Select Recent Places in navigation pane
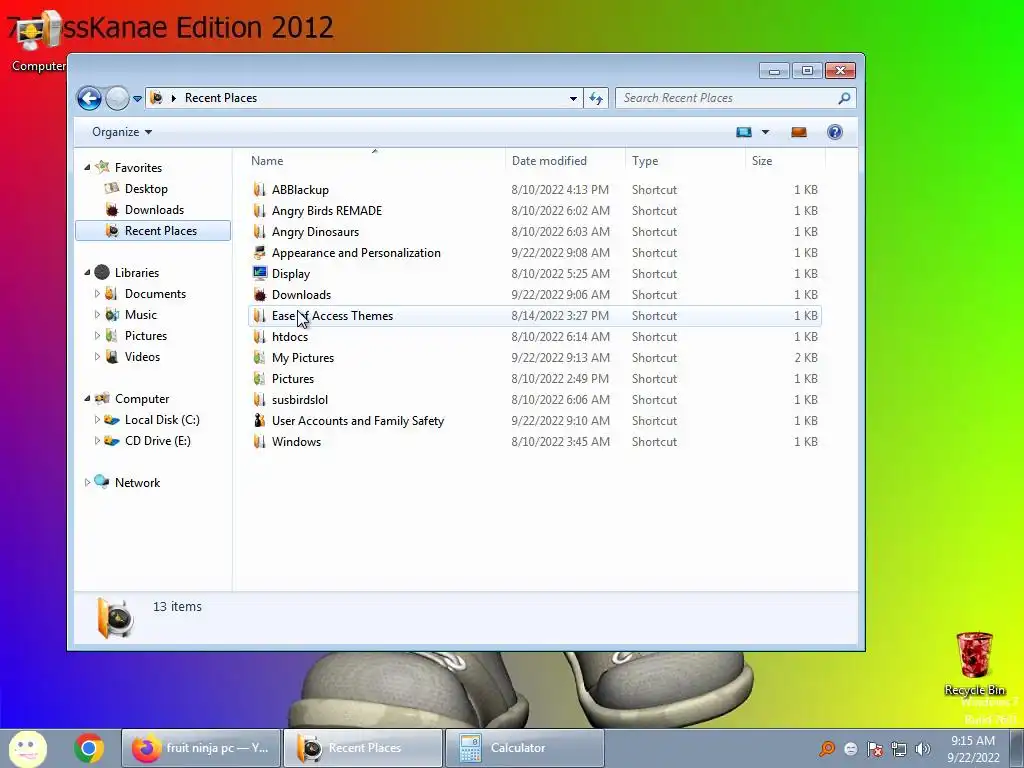 [153, 231]
